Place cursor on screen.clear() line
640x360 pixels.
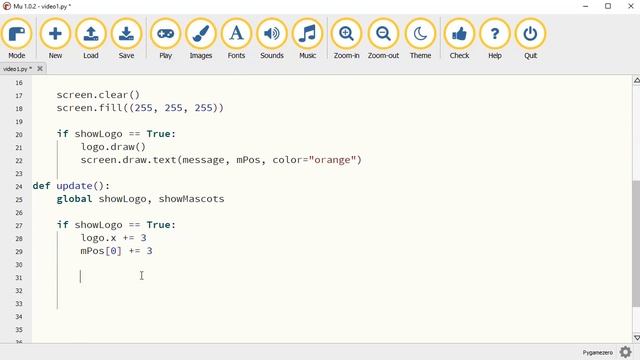click(98, 95)
